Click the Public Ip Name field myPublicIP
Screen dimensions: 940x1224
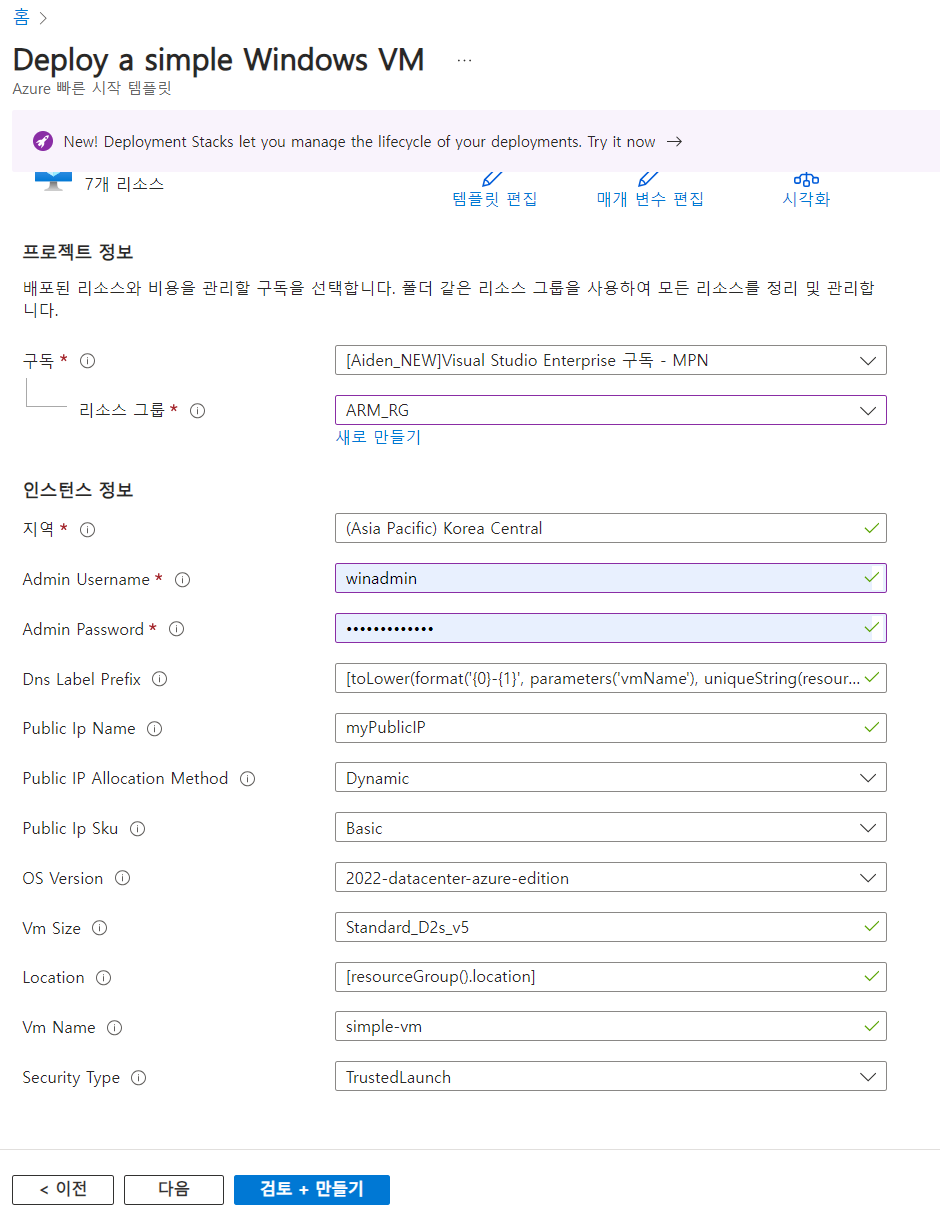click(x=611, y=727)
